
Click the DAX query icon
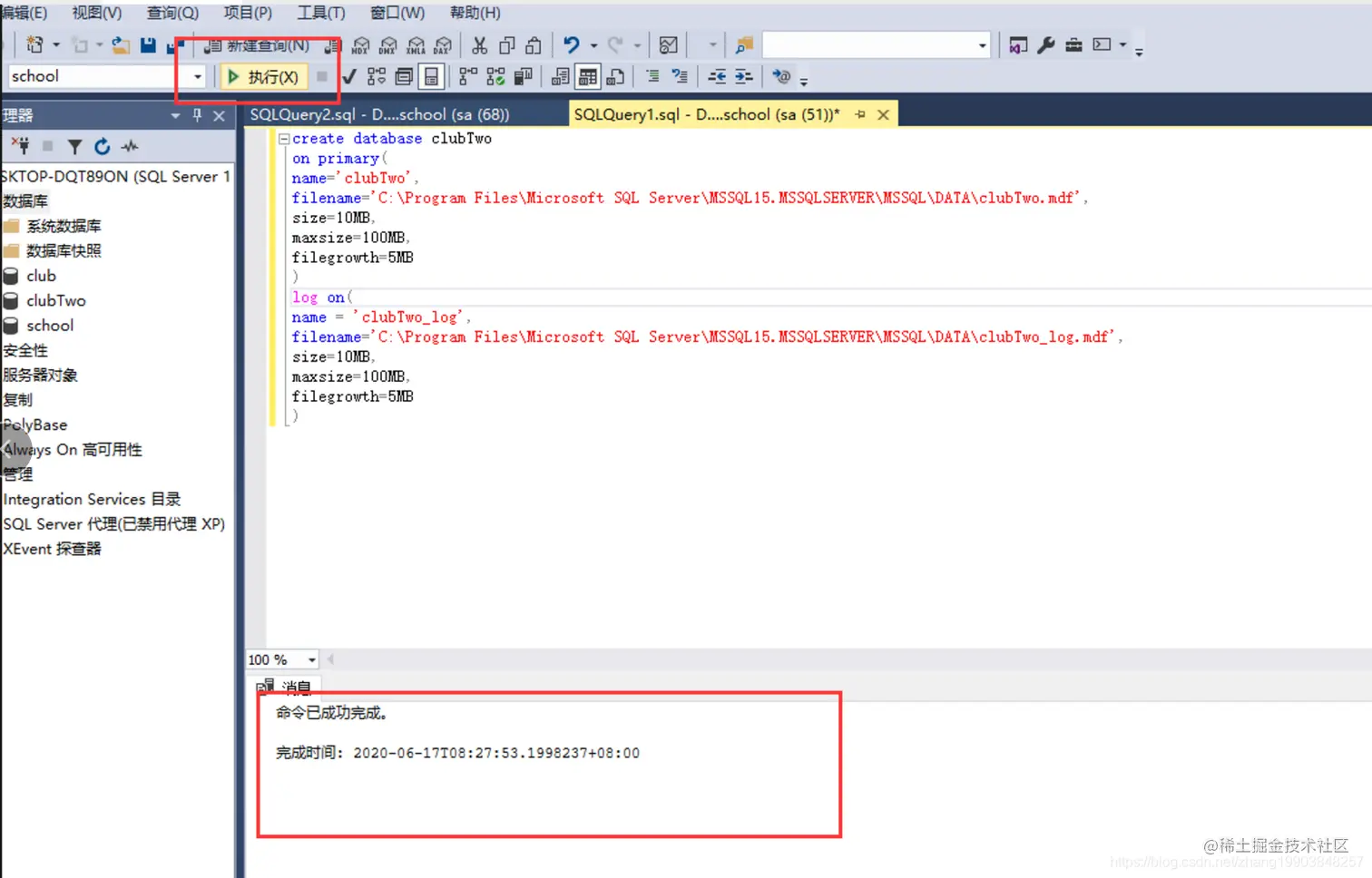pos(442,45)
